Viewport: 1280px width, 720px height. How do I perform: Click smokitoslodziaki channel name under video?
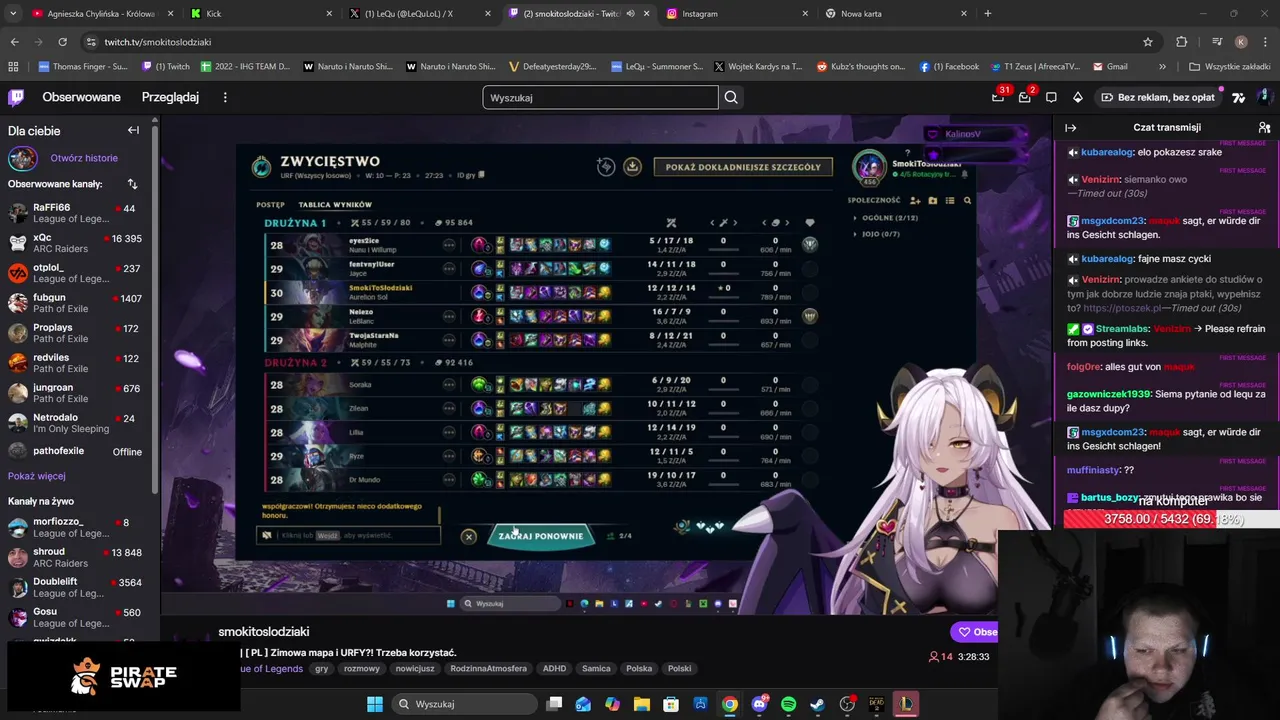pyautogui.click(x=264, y=631)
